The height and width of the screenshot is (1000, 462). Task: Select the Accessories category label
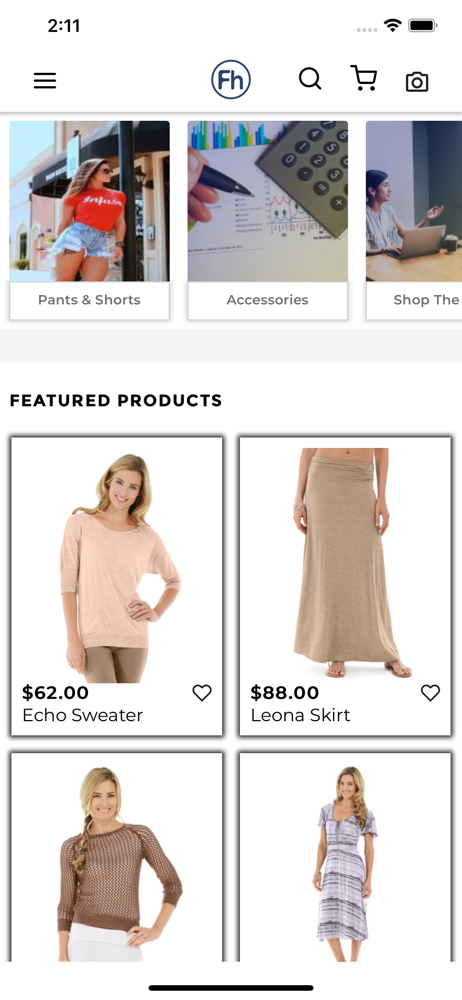point(267,300)
